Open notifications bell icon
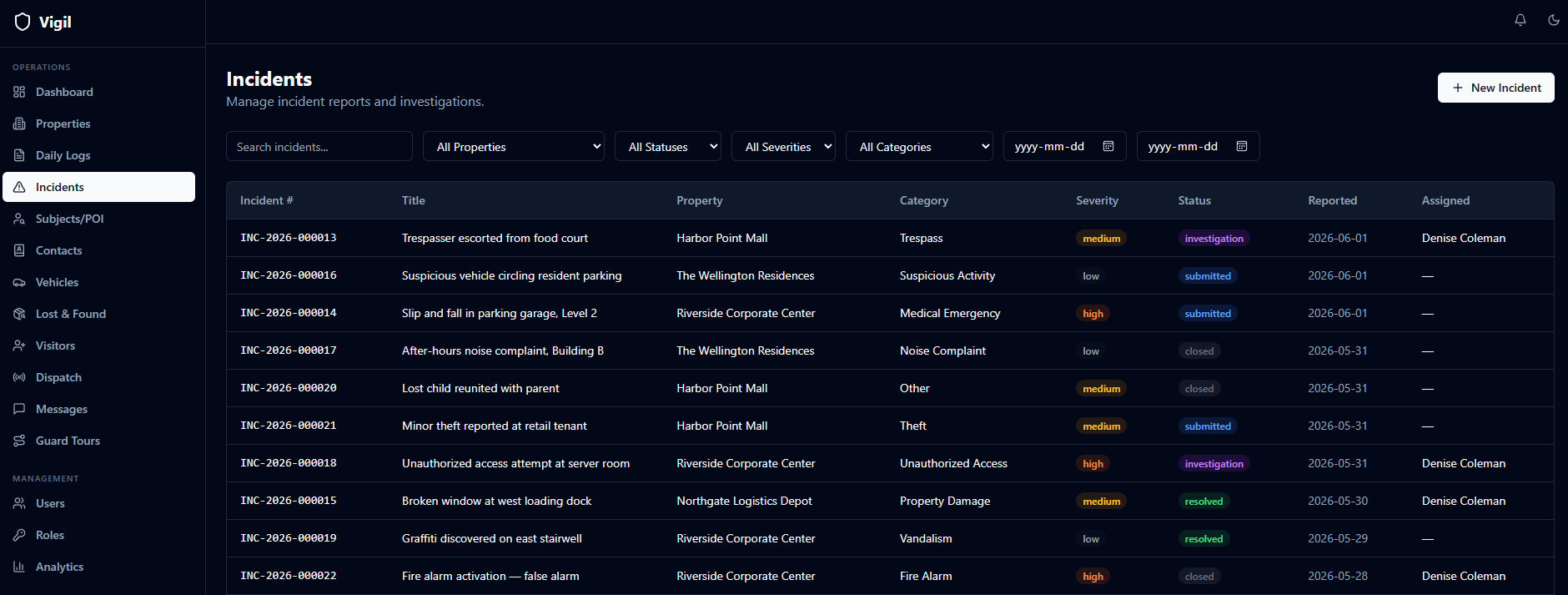1568x595 pixels. 1520,20
